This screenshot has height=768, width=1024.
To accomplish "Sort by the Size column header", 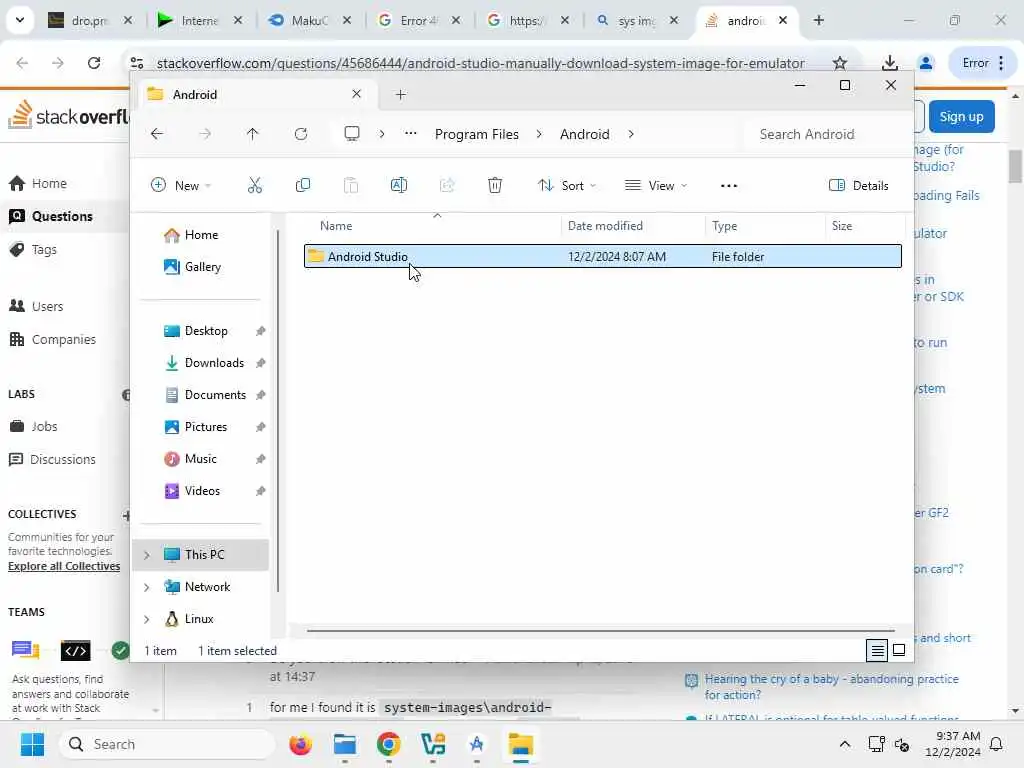I will pos(842,226).
